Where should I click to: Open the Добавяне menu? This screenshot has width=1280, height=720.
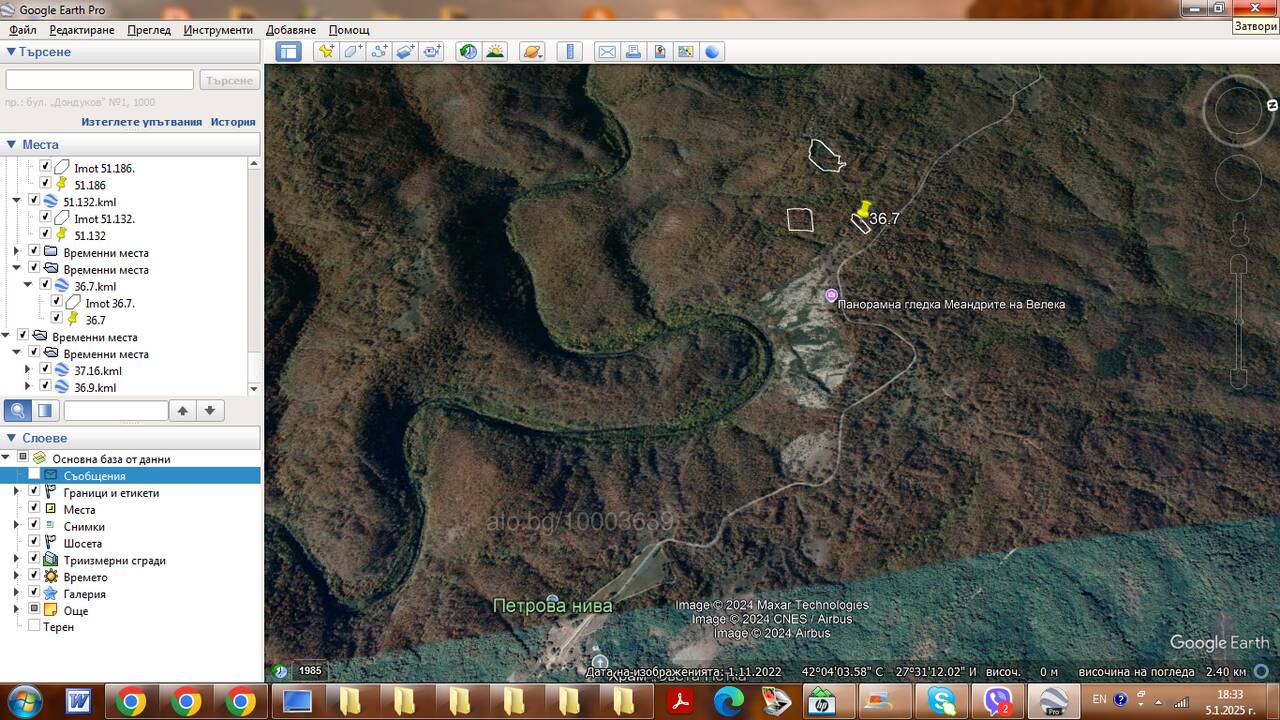pyautogui.click(x=291, y=30)
